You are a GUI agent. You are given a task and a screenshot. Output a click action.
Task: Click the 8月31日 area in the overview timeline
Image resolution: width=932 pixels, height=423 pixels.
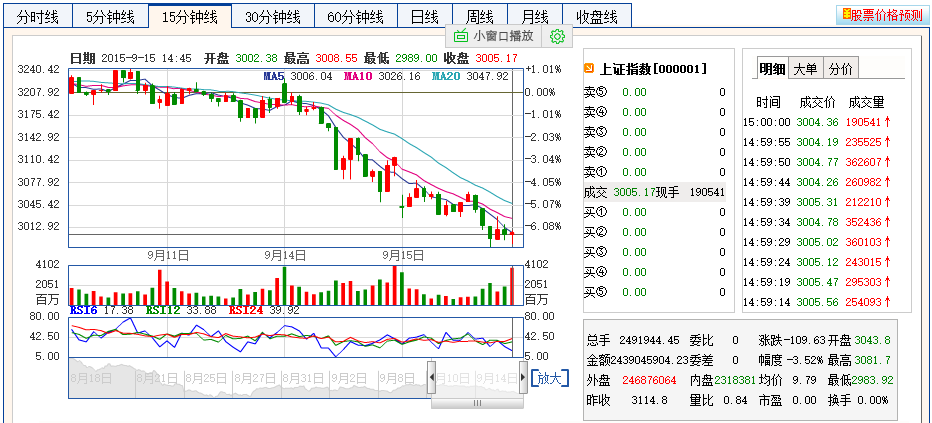pos(302,377)
